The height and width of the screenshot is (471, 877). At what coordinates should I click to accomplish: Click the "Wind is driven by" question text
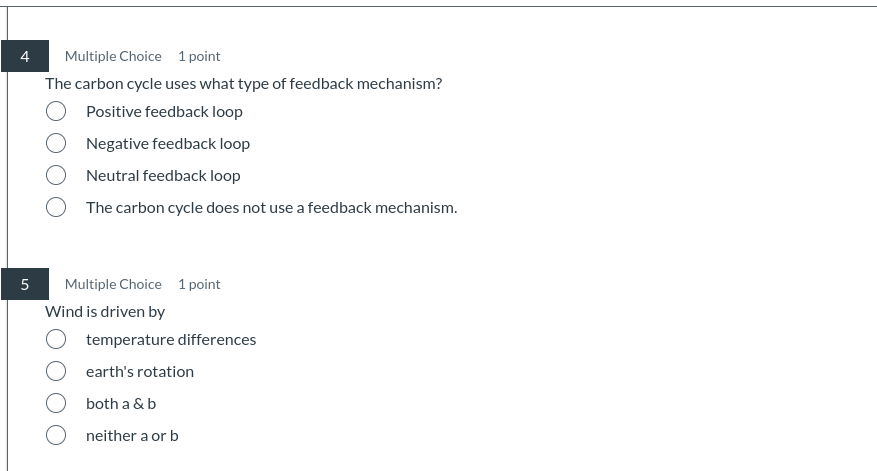(x=105, y=312)
